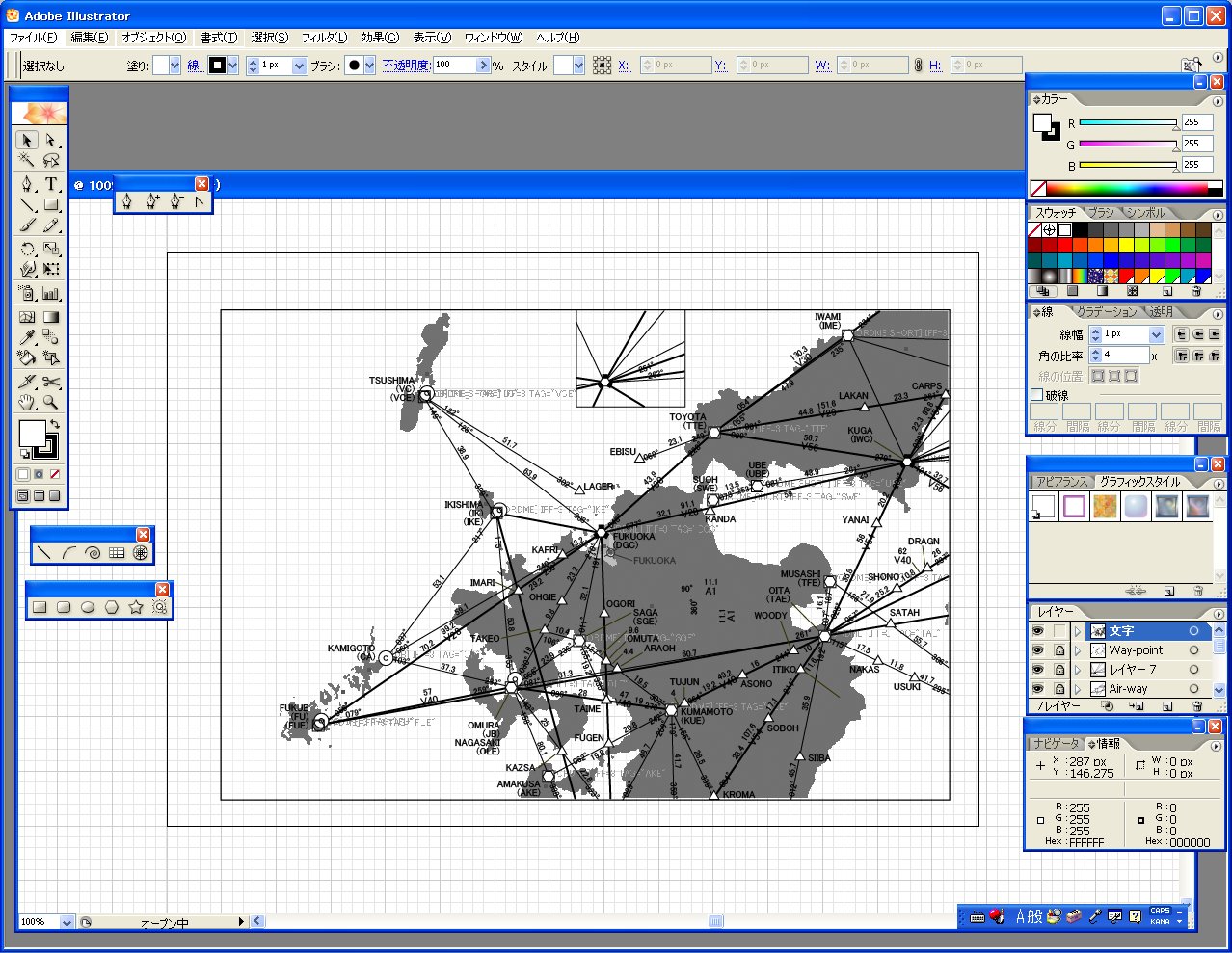1232x953 pixels.
Task: Expand the 文字 layer disclosure triangle
Action: pos(1078,631)
